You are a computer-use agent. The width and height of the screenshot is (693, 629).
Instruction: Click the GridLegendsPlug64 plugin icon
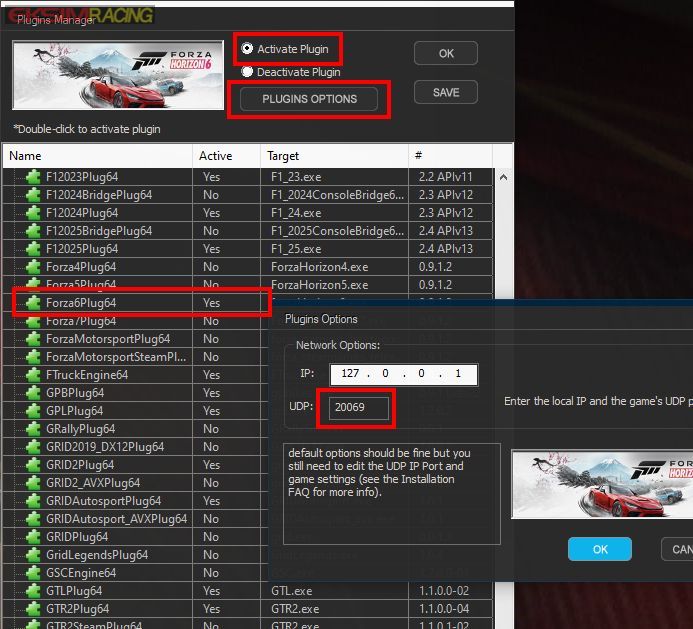[x=33, y=555]
